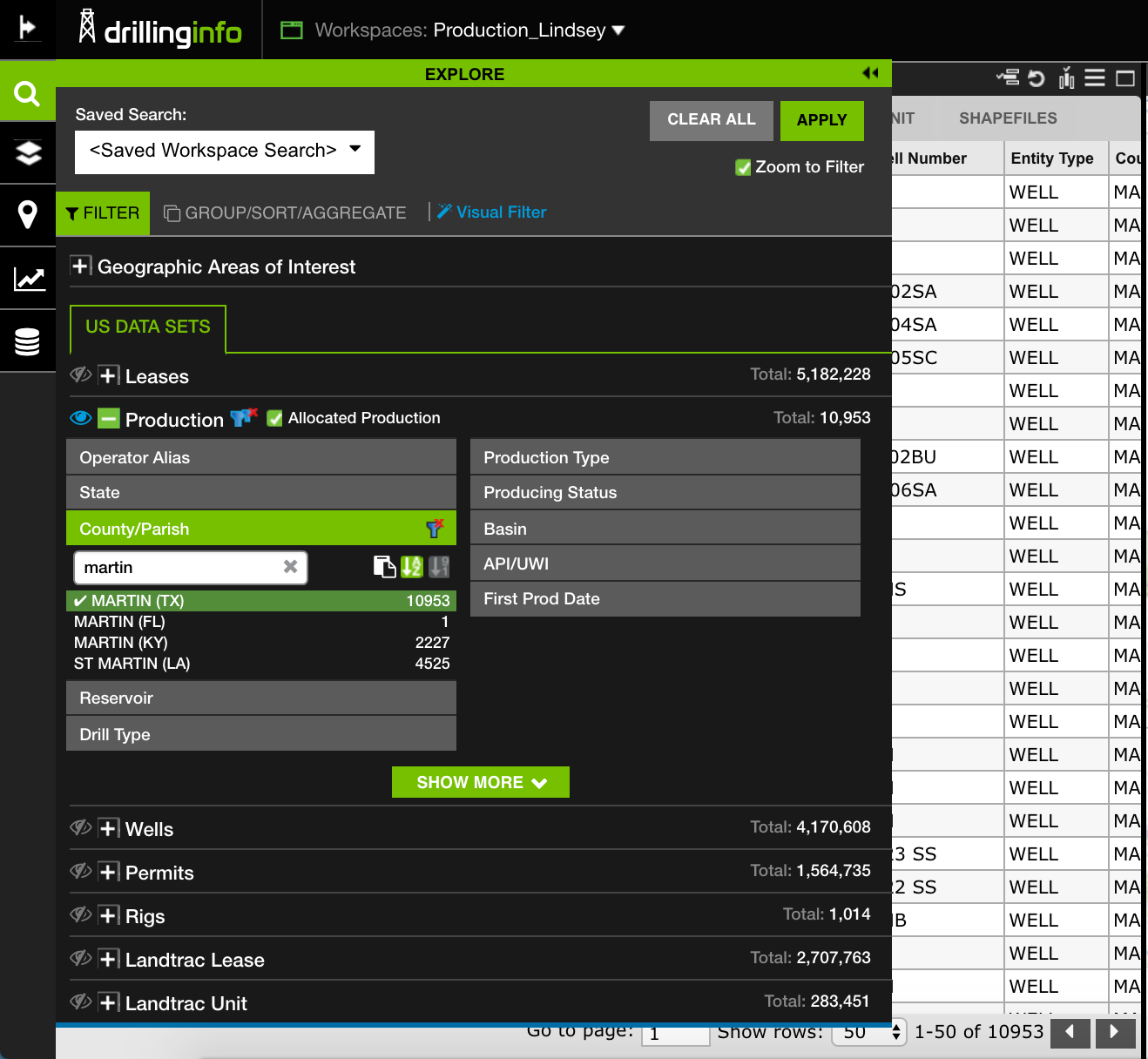Image resolution: width=1148 pixels, height=1059 pixels.
Task: Toggle Allocated Production checkbox
Action: pos(274,418)
